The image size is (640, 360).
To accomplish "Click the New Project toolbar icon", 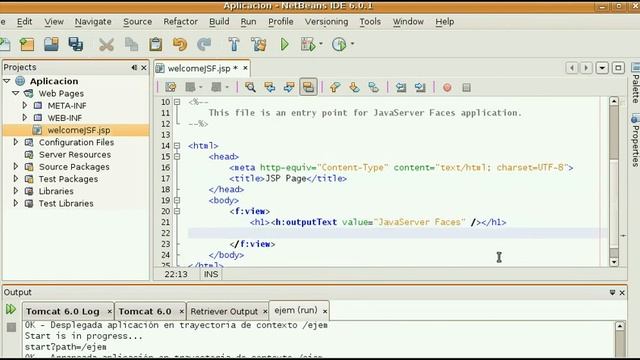I will (x=27, y=44).
